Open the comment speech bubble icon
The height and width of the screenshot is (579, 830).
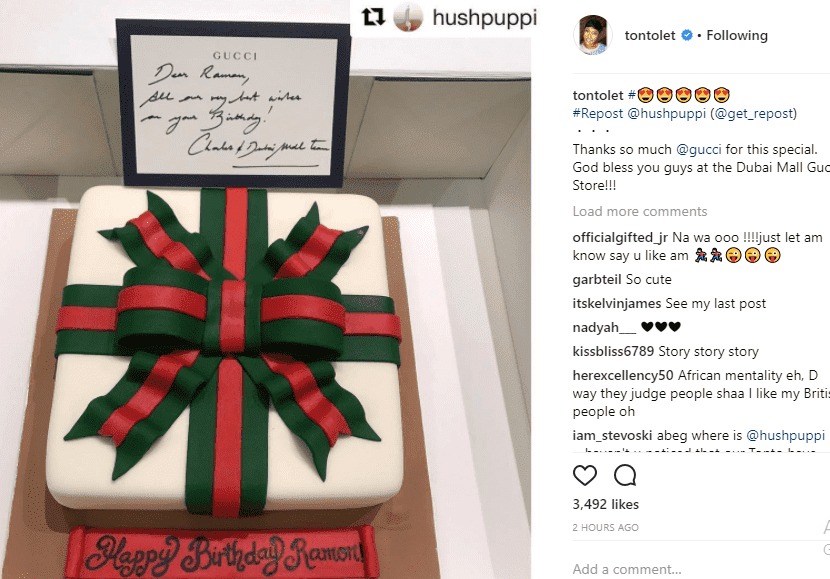point(625,475)
